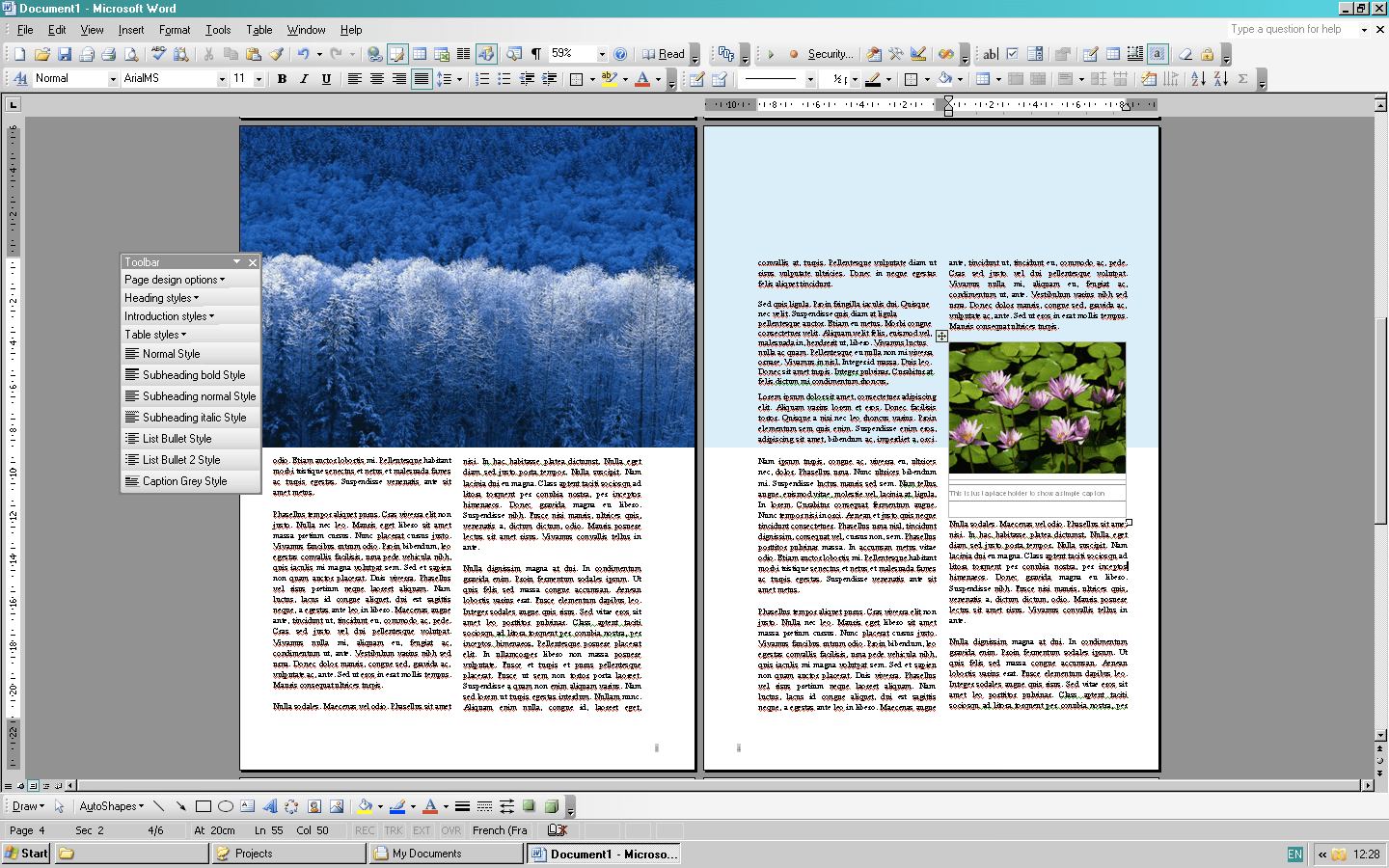1389x868 pixels.
Task: Apply Normal Style from floating toolbar
Action: [x=191, y=354]
